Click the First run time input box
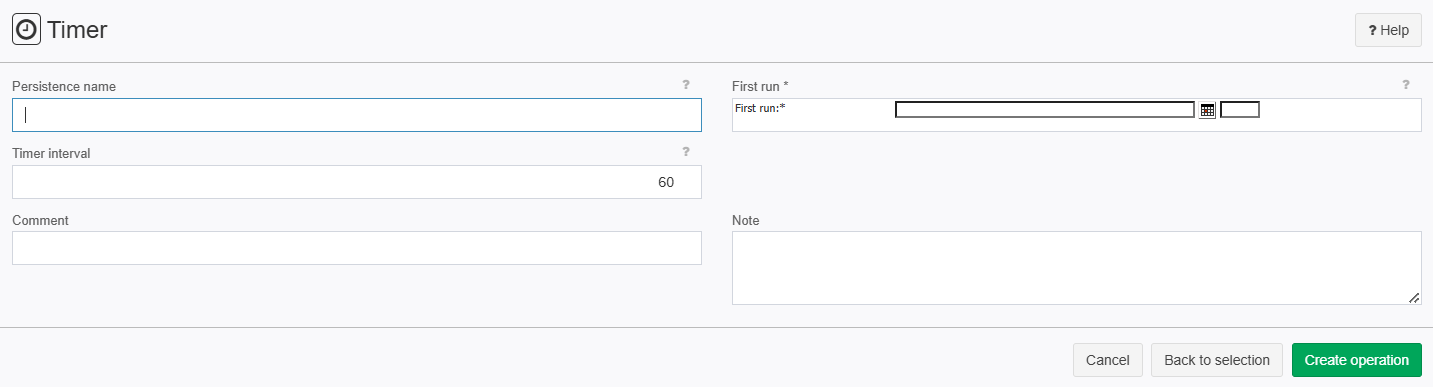 pyautogui.click(x=1240, y=110)
